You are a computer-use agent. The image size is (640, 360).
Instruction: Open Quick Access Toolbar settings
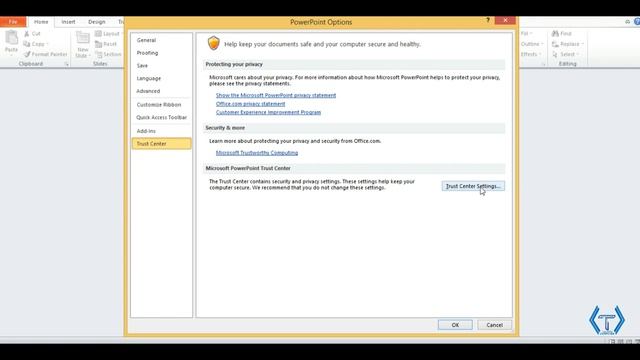coord(162,117)
